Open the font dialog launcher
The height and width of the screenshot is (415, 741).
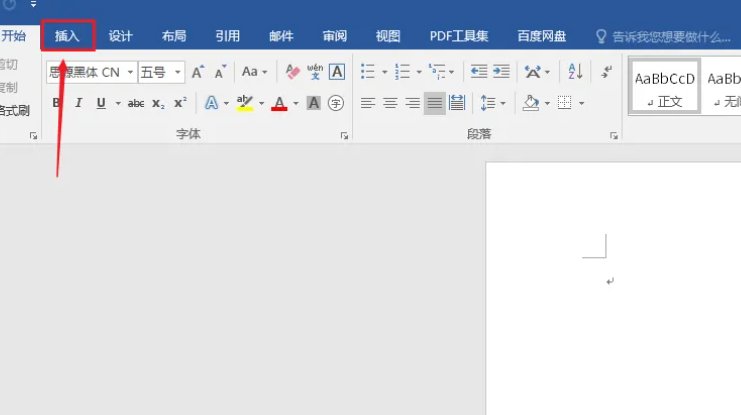[x=344, y=136]
